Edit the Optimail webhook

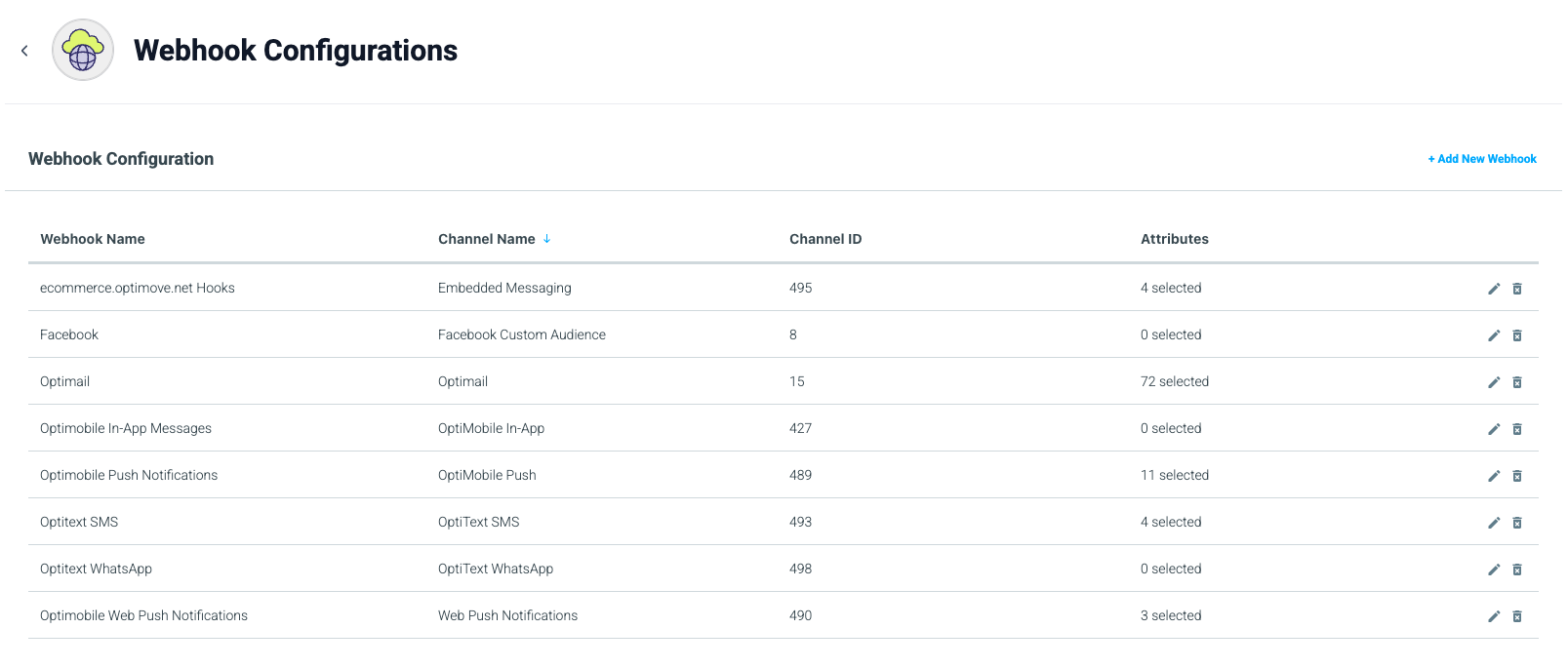pos(1494,382)
